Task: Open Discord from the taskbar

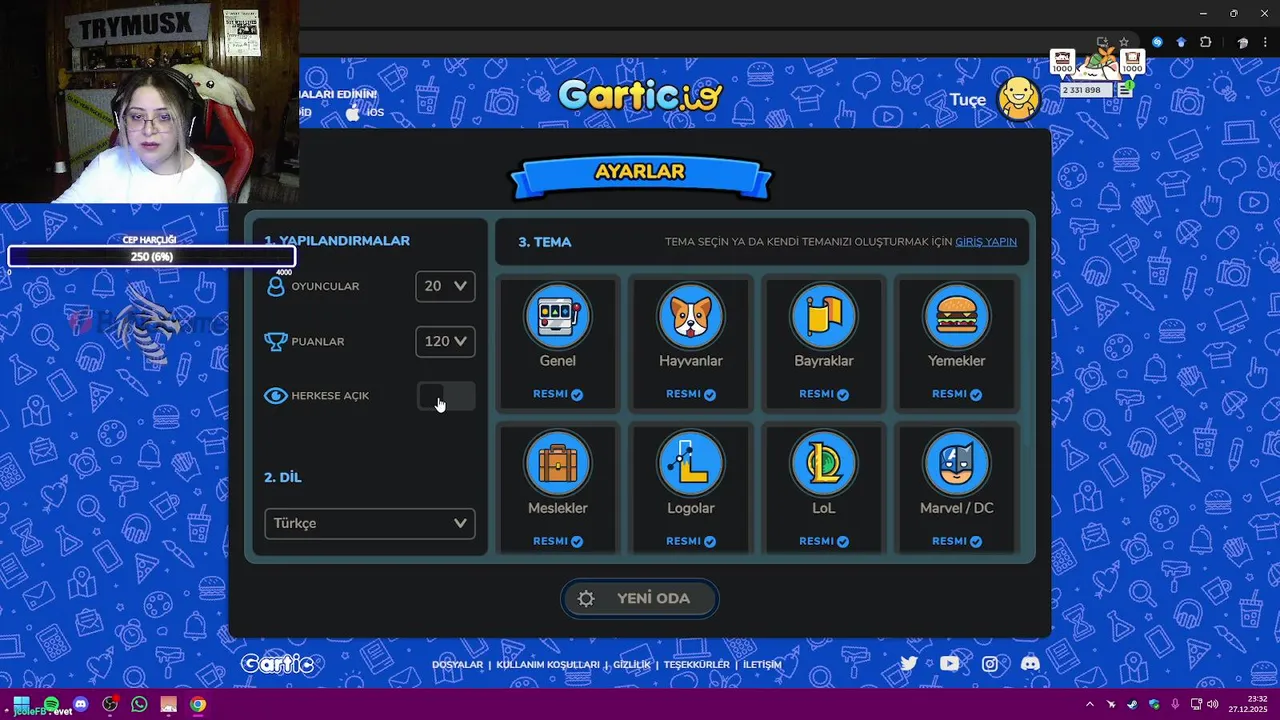Action: (80, 704)
